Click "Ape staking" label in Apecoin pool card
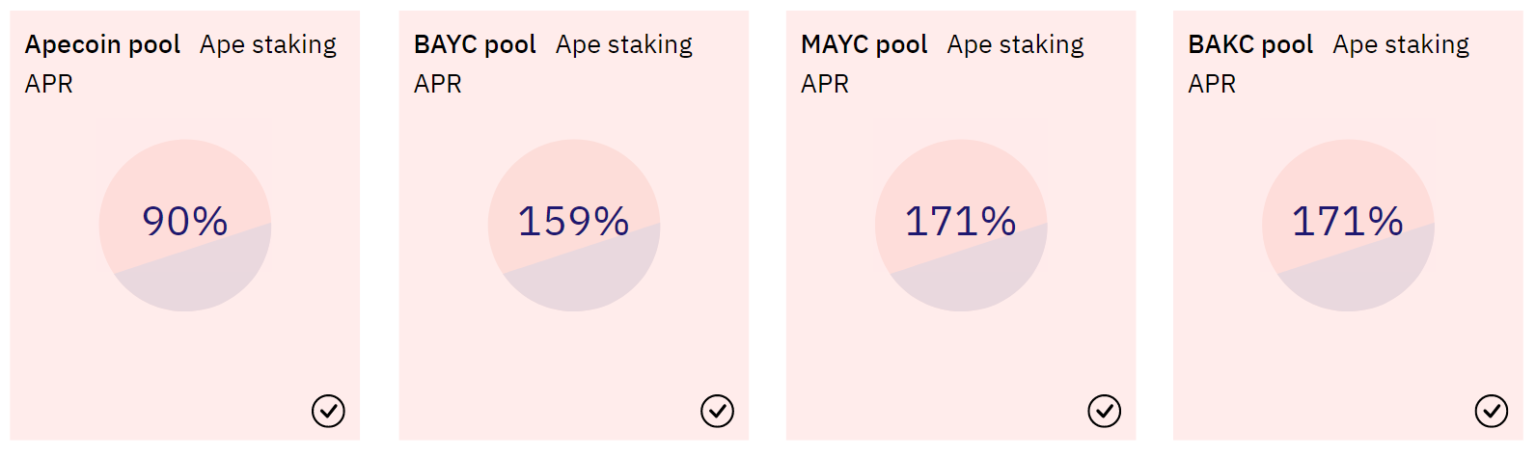The width and height of the screenshot is (1536, 457). click(x=268, y=45)
